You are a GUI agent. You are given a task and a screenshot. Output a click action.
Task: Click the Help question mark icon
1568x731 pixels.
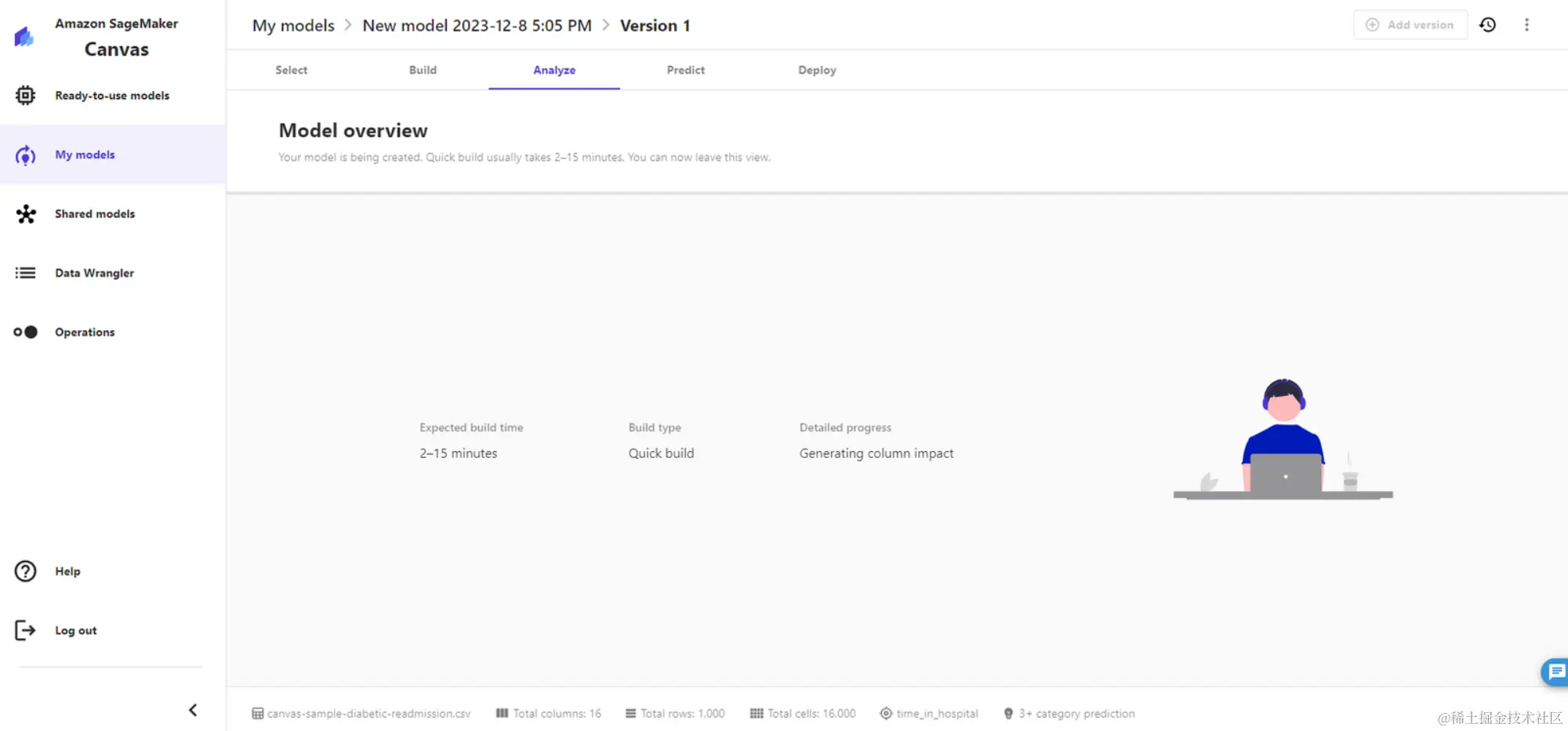point(25,571)
